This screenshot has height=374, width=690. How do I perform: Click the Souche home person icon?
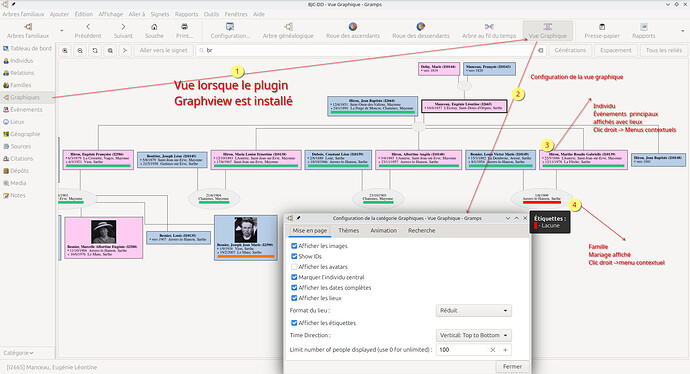(x=154, y=30)
